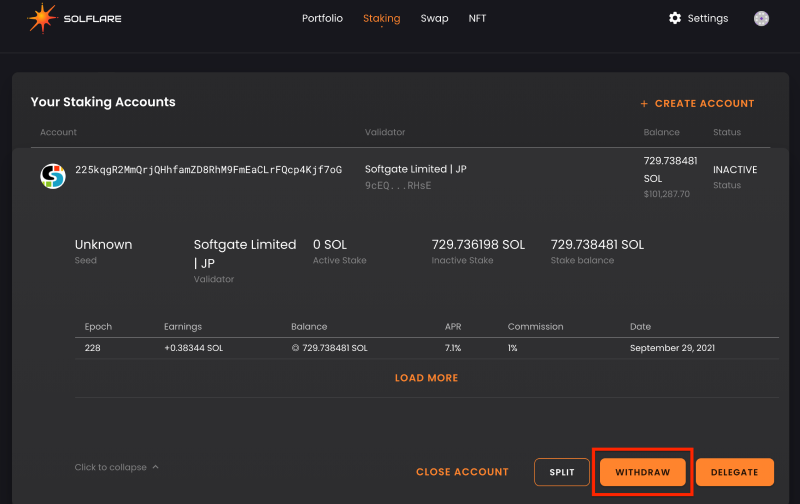Select the Staking tab
This screenshot has height=504, width=800.
click(382, 18)
